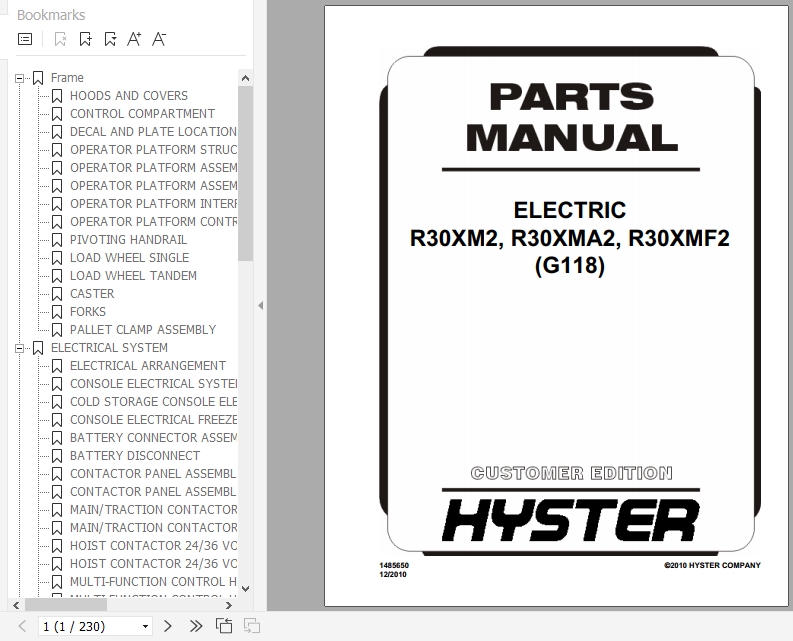This screenshot has height=641, width=793.
Task: Open PIVOTING HANDRAIL bookmark
Action: [x=128, y=240]
